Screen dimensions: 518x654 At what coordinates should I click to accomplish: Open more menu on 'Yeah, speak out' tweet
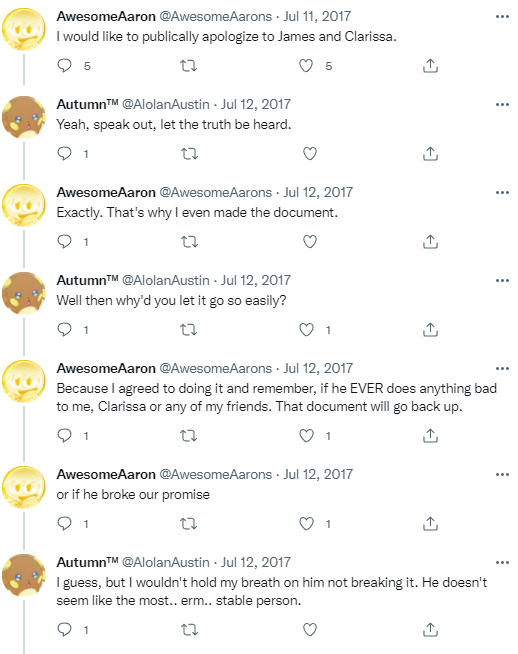502,105
